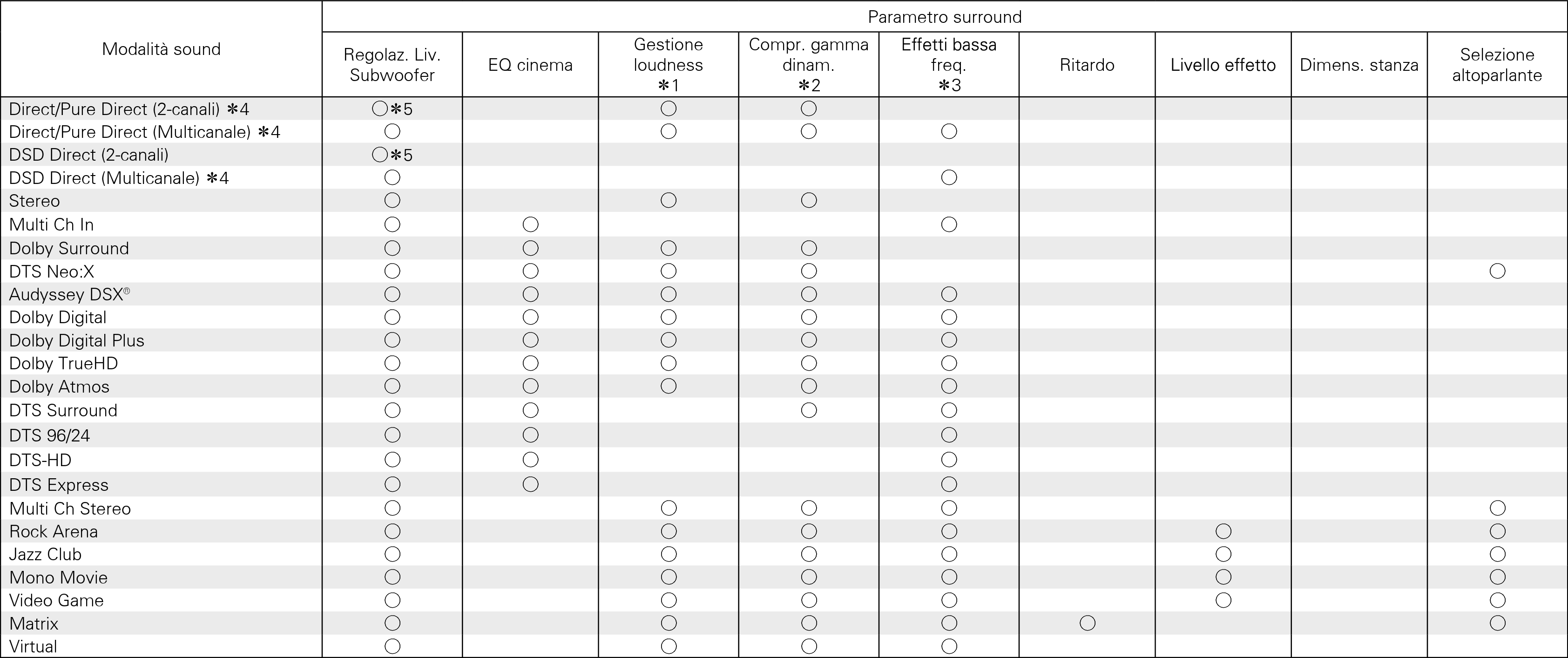This screenshot has height=658, width=1568.
Task: Click Subwoofer circle in DSD Direct (2-canali) row
Action: [x=380, y=155]
